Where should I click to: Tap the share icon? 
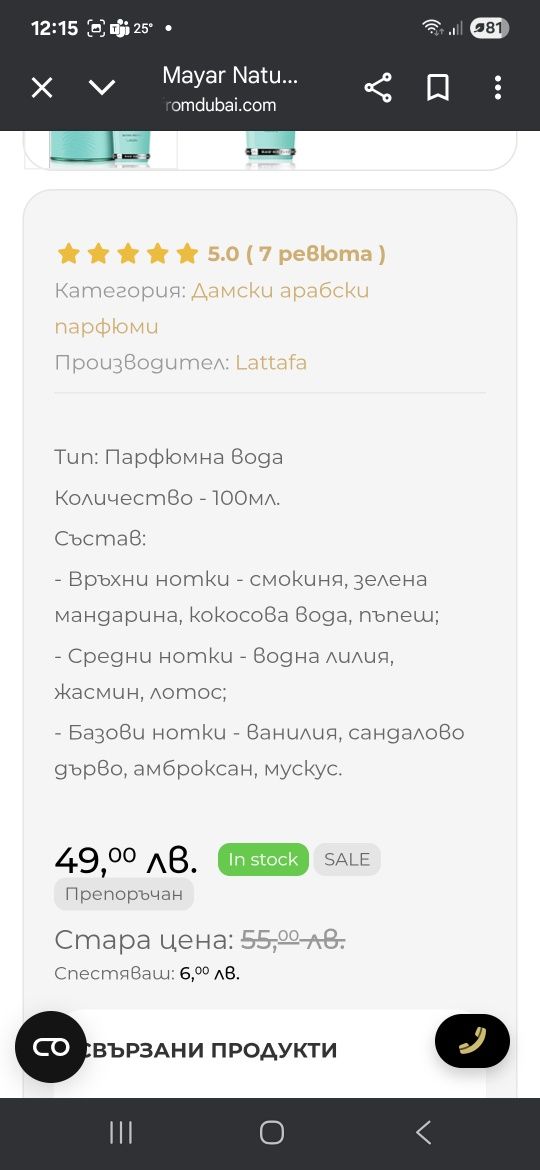click(x=378, y=89)
